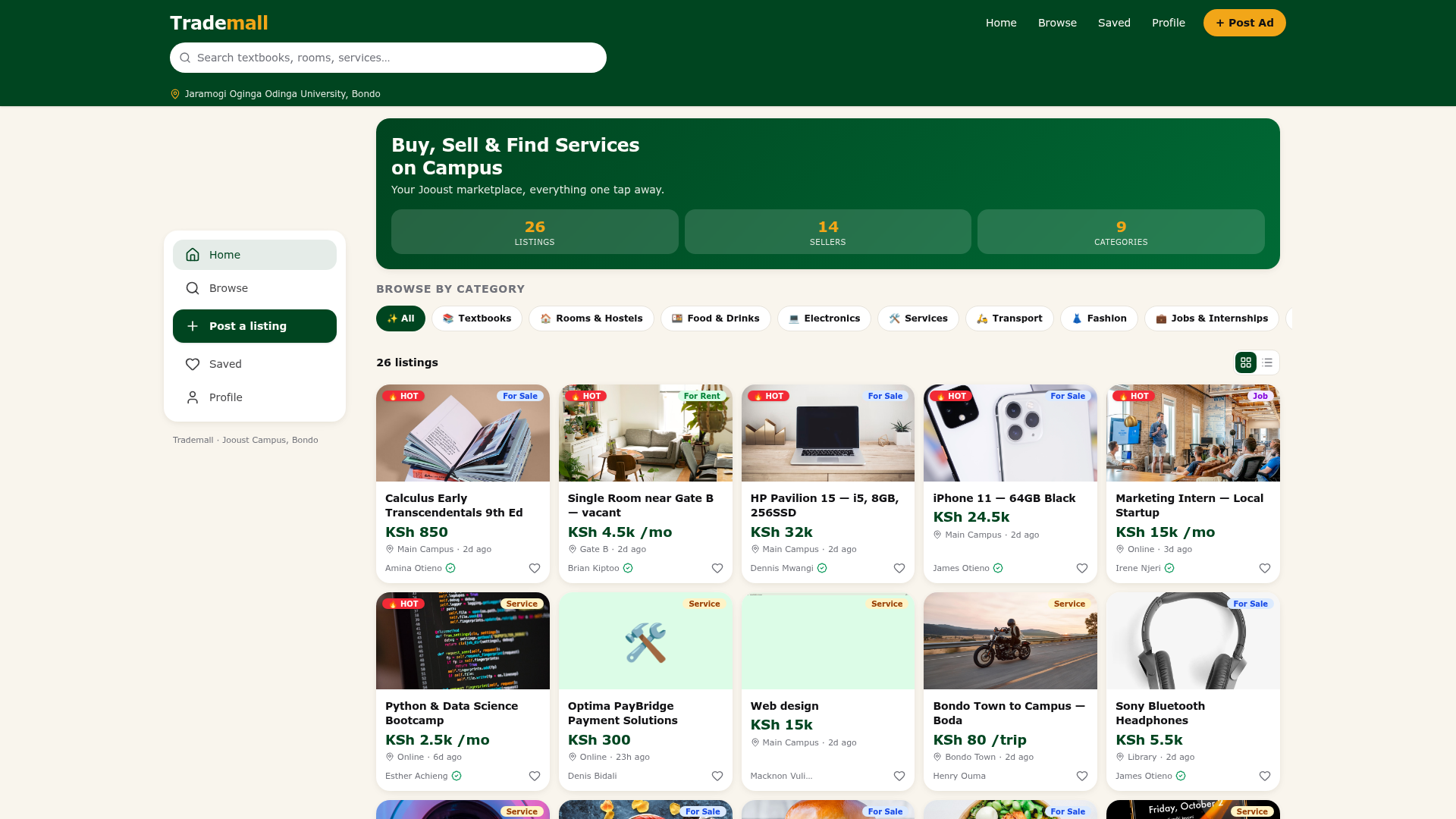Click the location pin icon in header
Image resolution: width=1456 pixels, height=819 pixels.
(175, 94)
